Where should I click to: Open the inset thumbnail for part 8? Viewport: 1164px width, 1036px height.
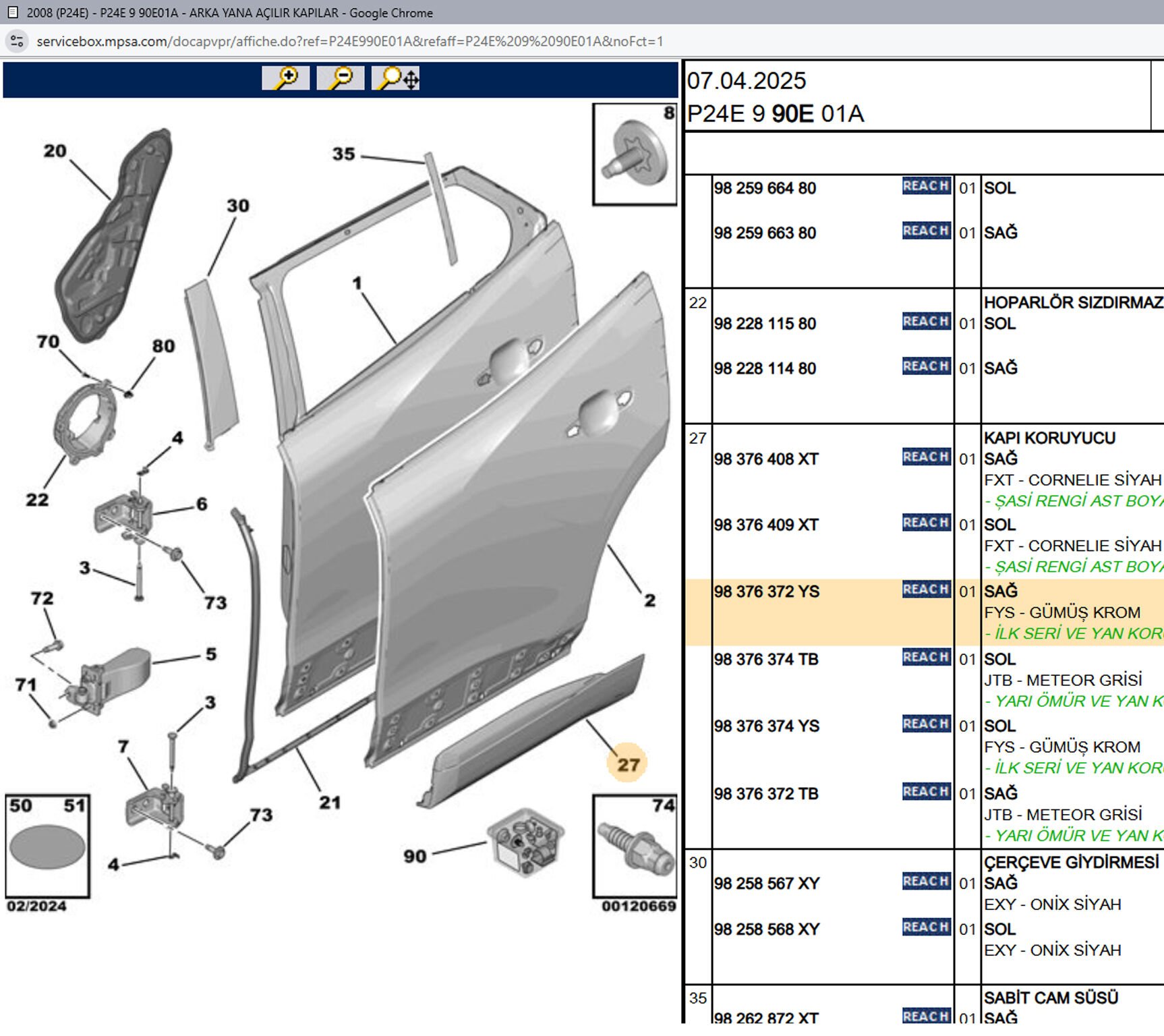[x=635, y=154]
